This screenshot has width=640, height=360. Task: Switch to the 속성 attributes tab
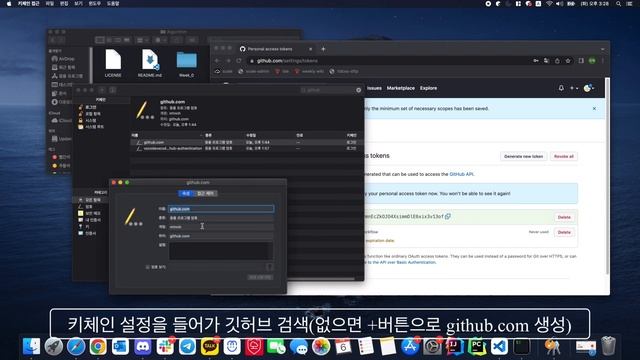click(186, 193)
